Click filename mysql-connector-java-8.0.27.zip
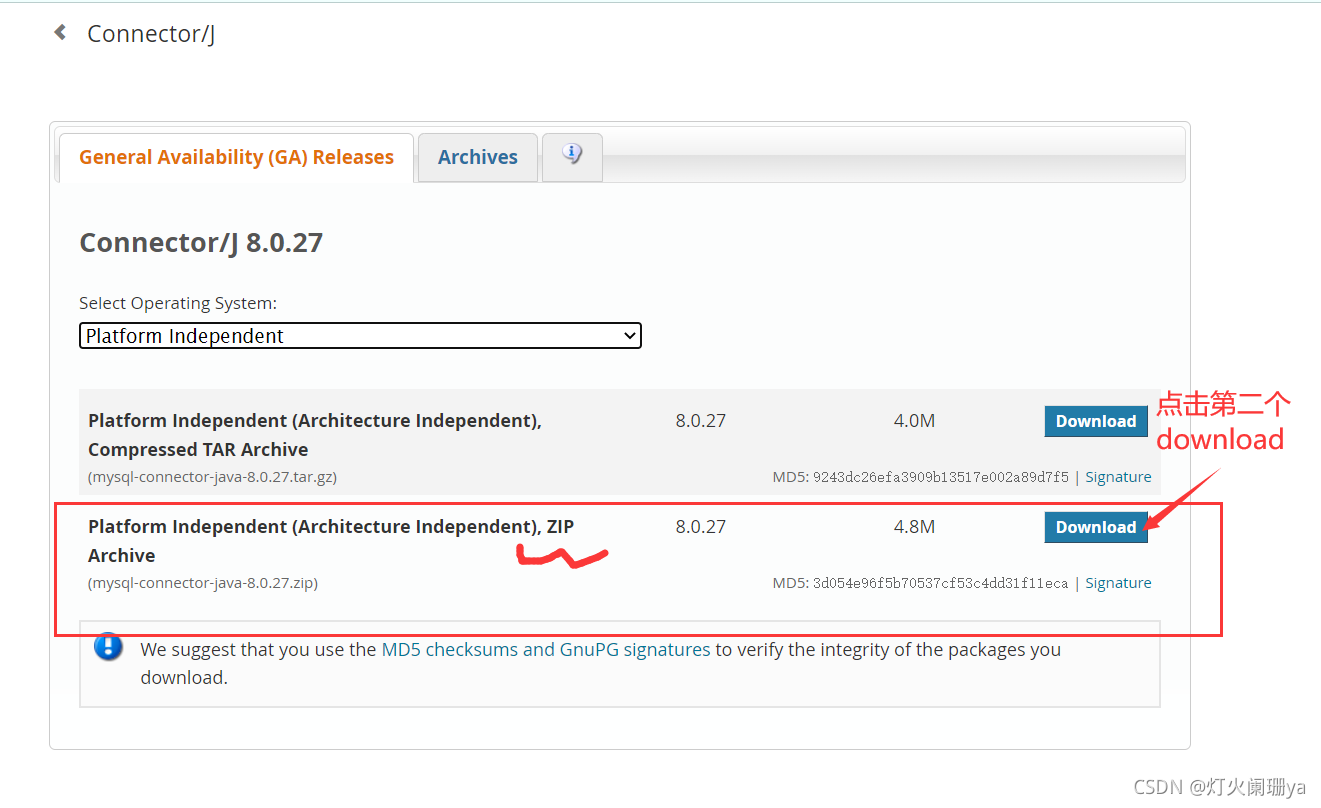 click(203, 583)
